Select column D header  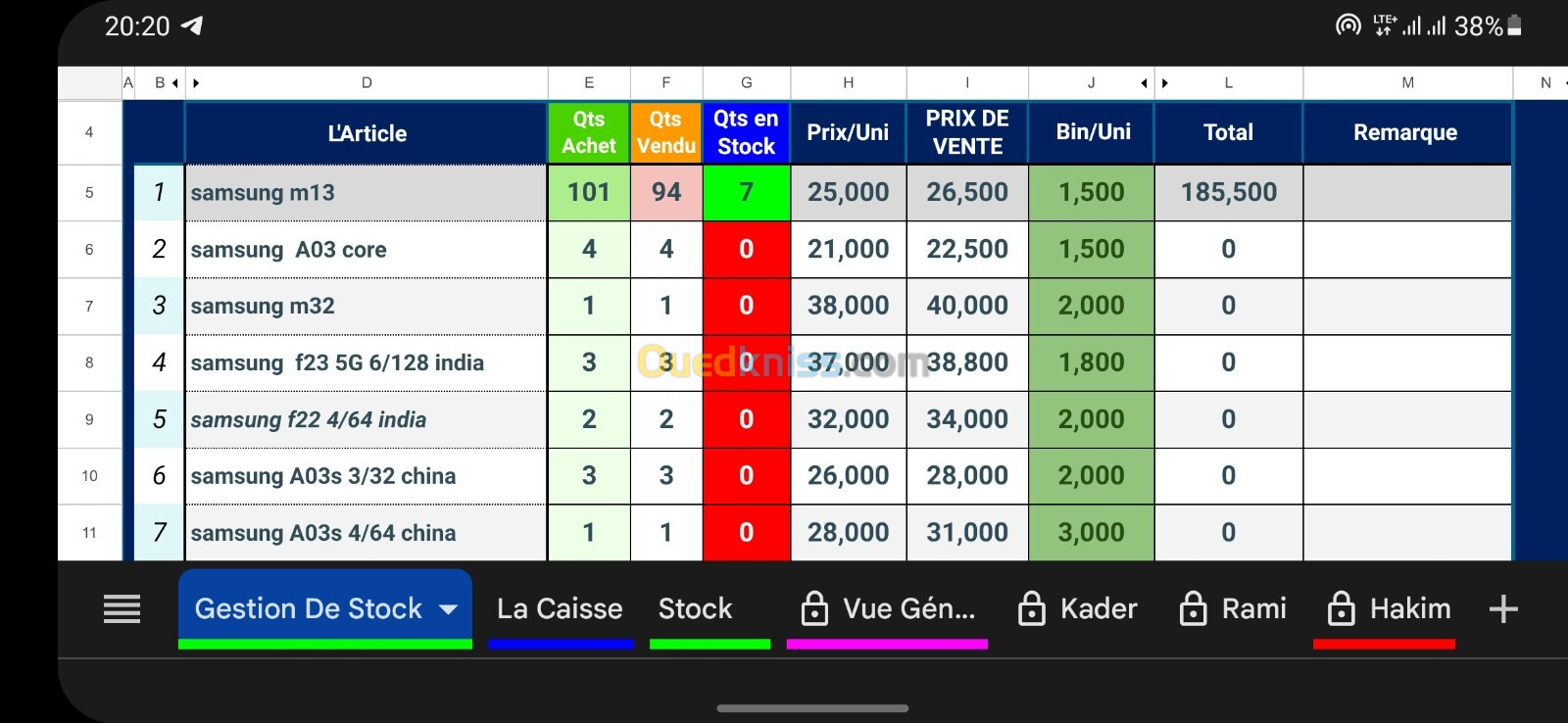(367, 83)
